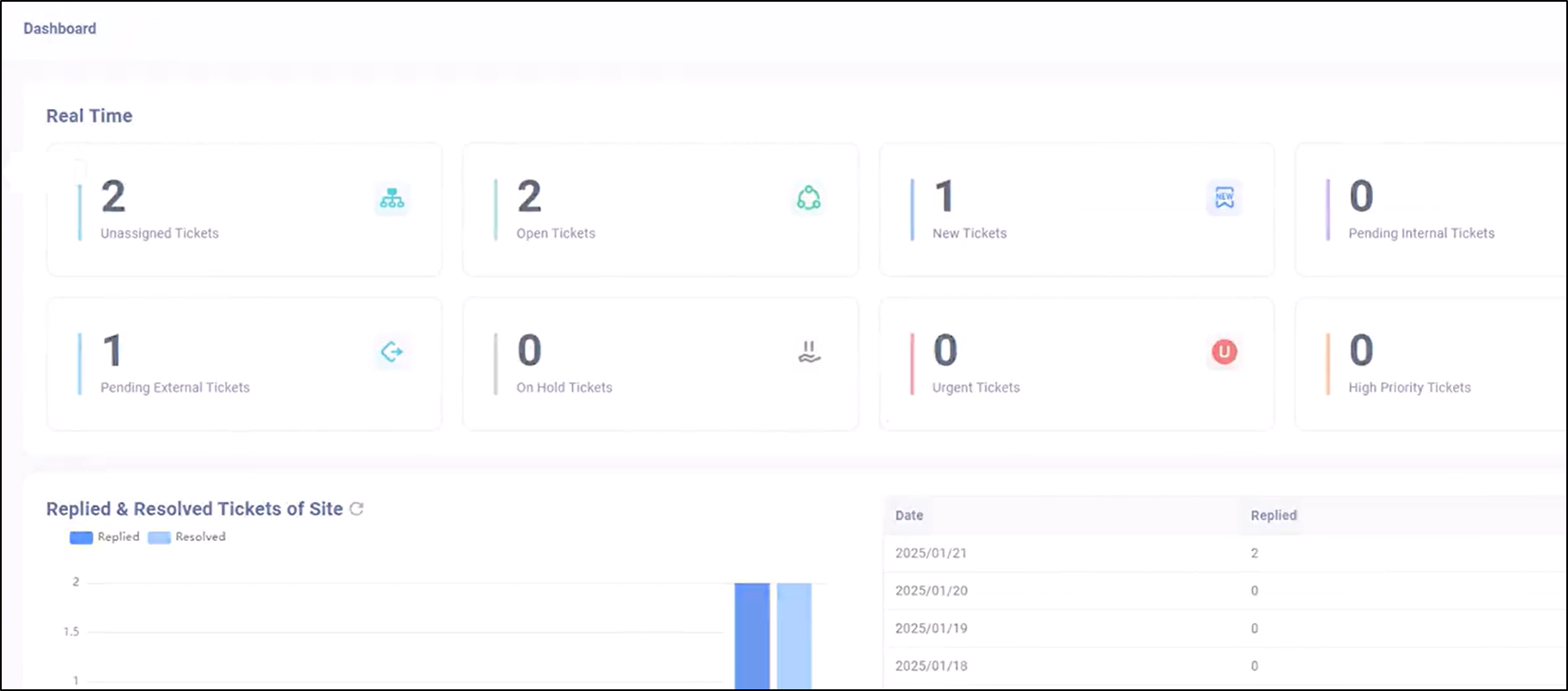1568x691 pixels.
Task: Open the On Hold Tickets card
Action: coord(660,364)
